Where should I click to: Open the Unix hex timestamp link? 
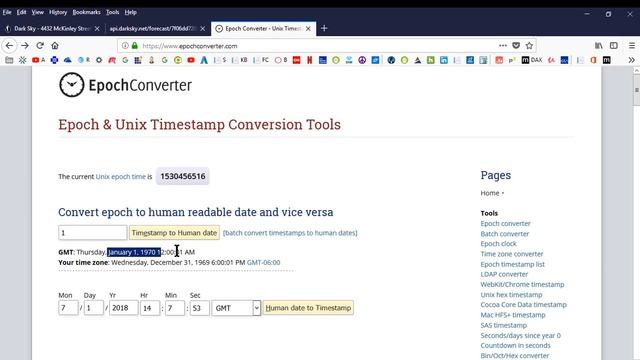click(x=511, y=295)
